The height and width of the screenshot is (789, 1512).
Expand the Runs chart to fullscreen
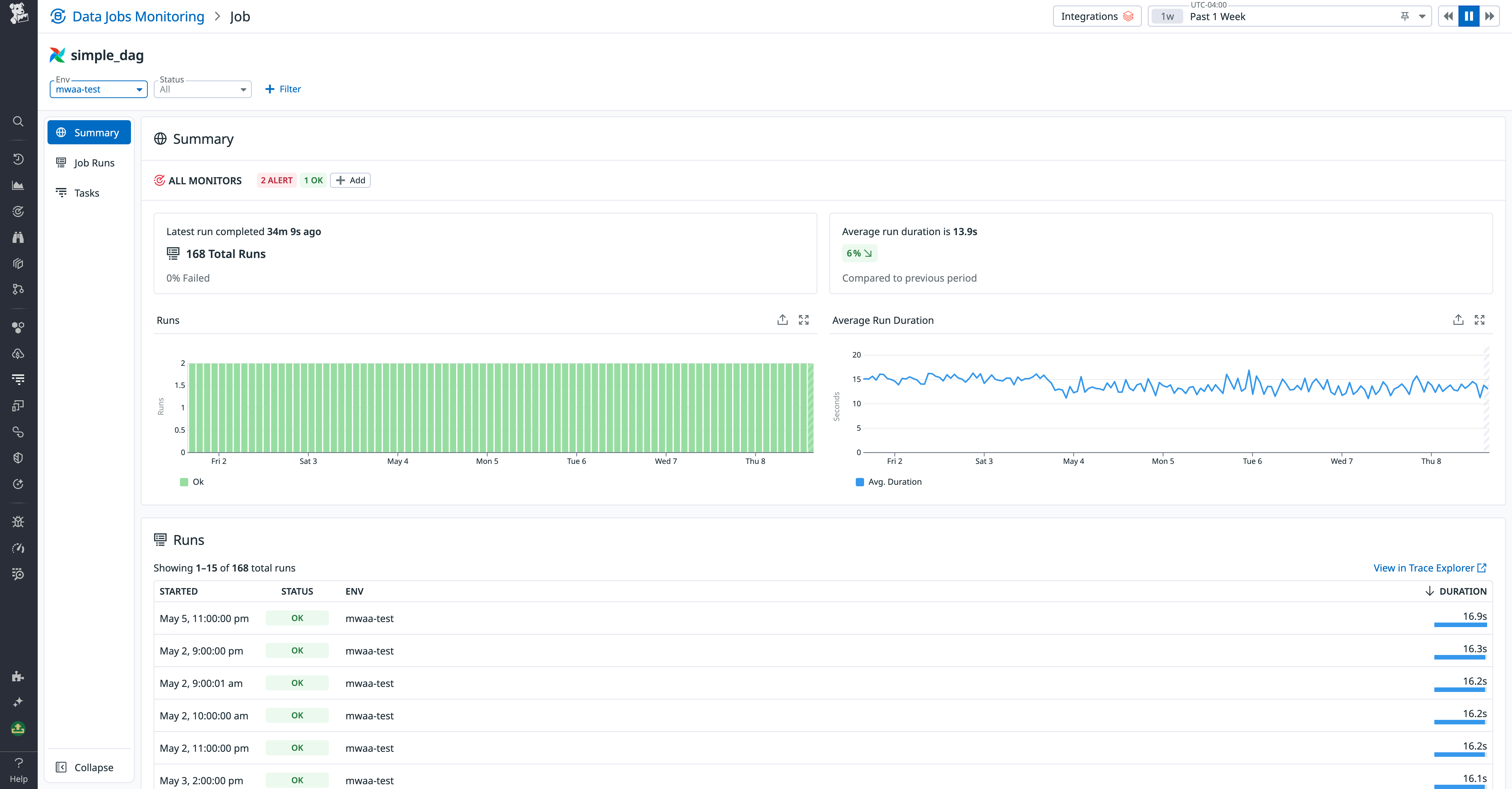point(804,320)
